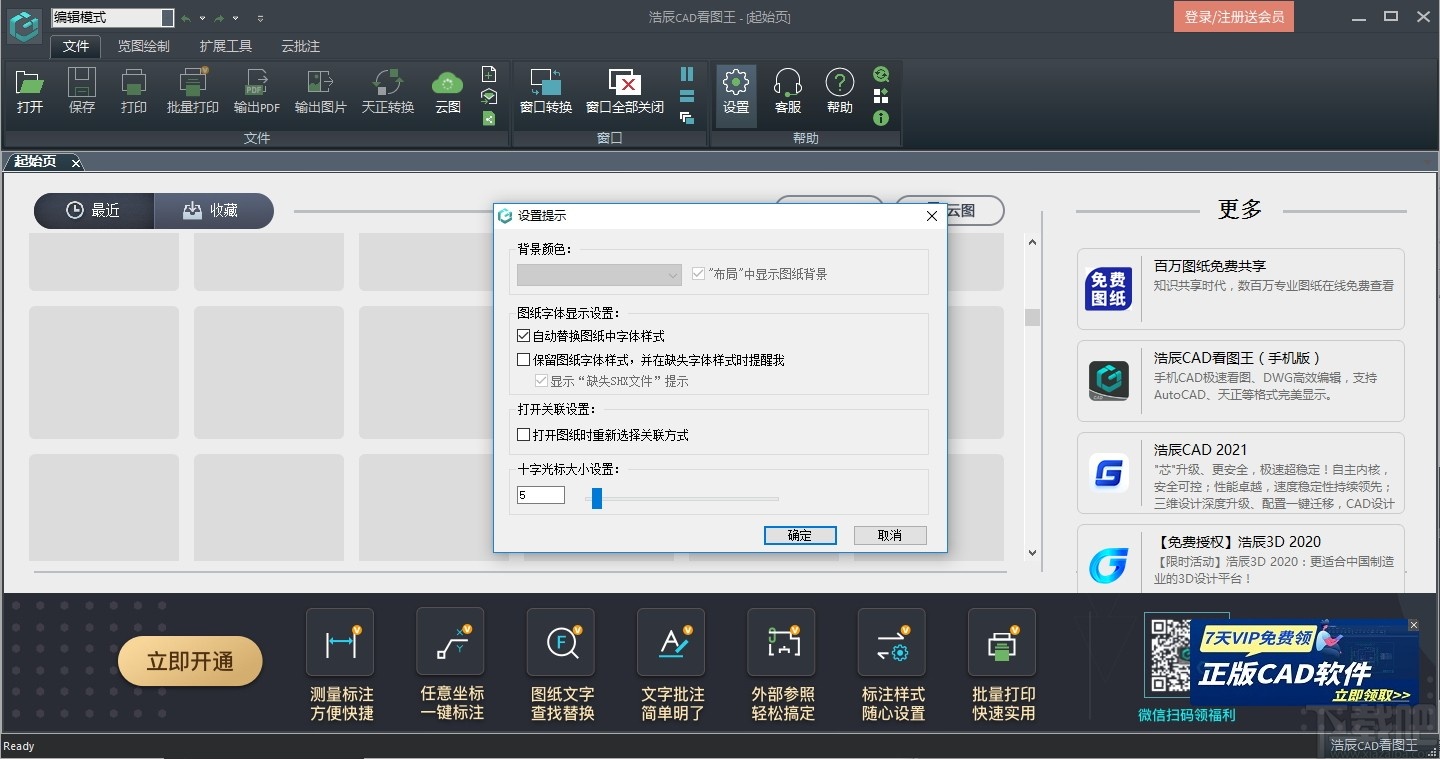
Task: Launch the 云图 cloud drawing tool
Action: [447, 90]
